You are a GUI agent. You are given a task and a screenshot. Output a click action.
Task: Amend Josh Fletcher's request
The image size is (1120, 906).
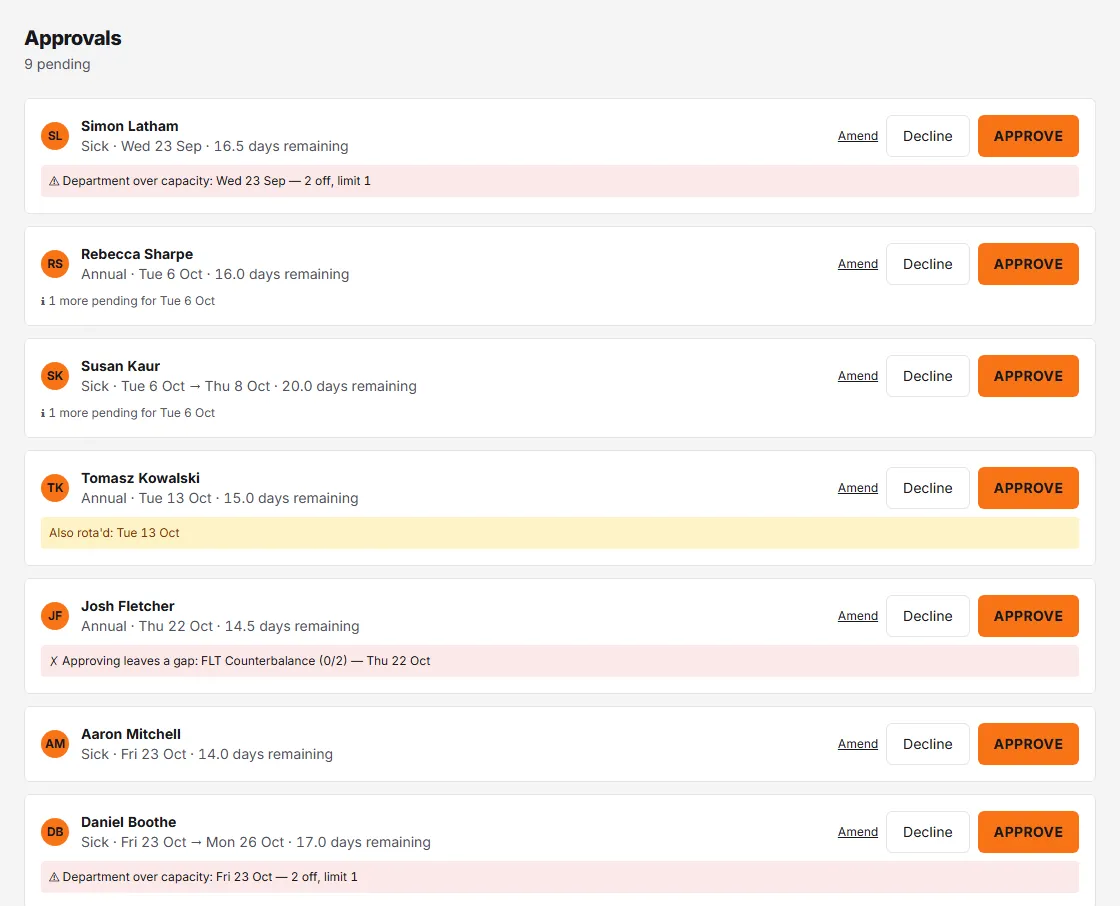coord(858,616)
